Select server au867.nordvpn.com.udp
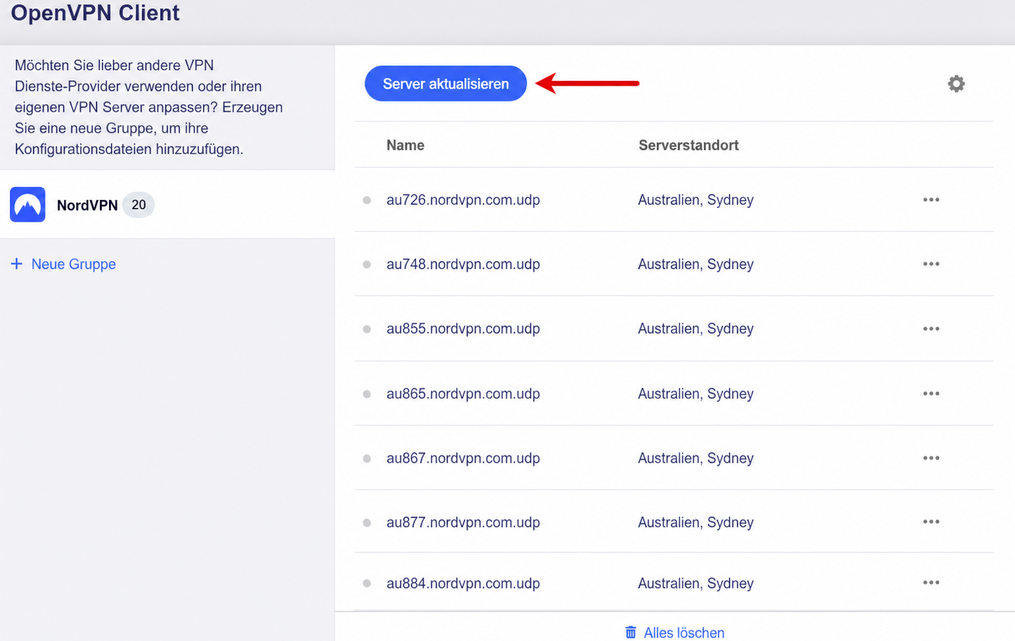Screen dimensions: 1015x641 click(x=463, y=458)
